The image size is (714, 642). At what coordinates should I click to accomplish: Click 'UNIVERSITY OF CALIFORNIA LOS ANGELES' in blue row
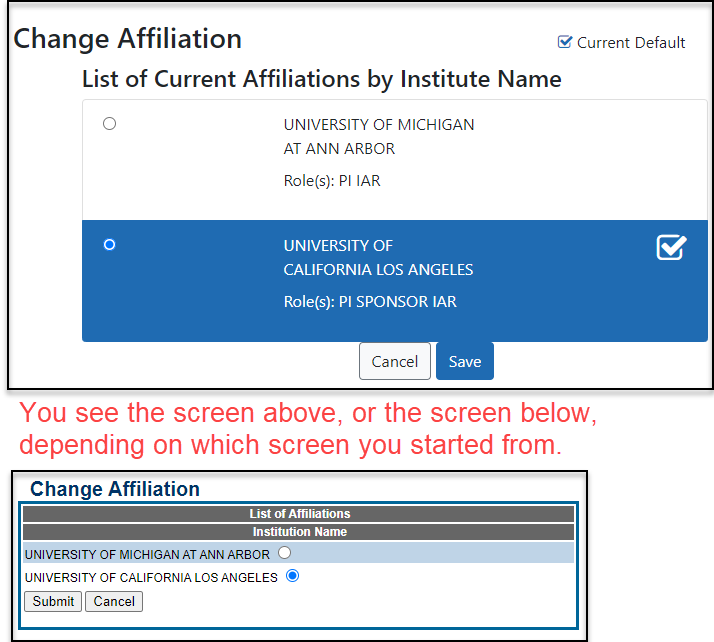click(378, 258)
